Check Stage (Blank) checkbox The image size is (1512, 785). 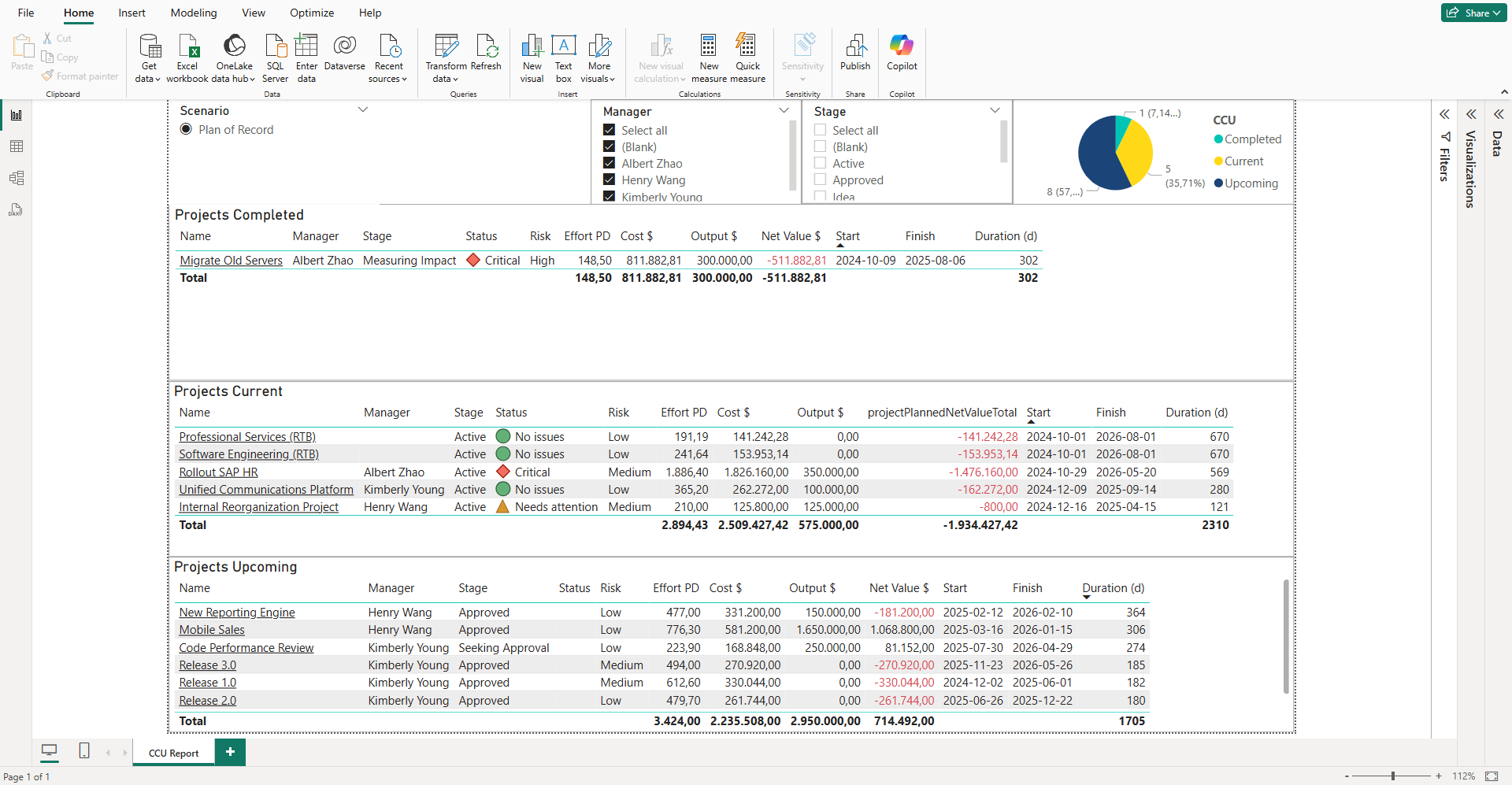tap(820, 146)
